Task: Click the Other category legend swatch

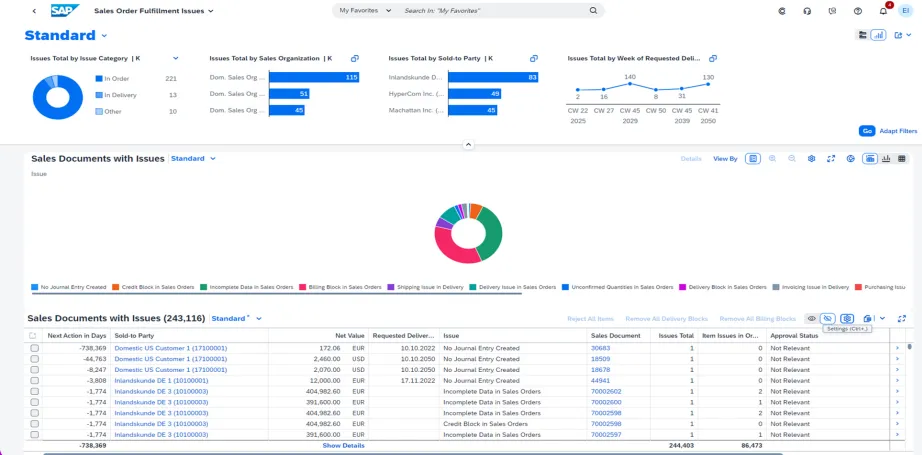Action: (x=99, y=111)
